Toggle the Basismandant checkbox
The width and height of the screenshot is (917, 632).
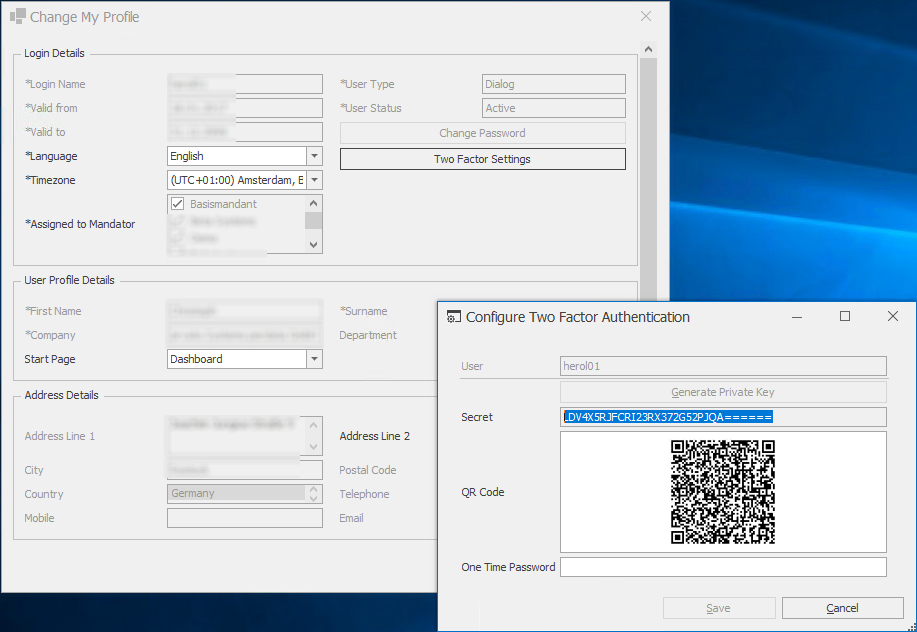pos(177,203)
